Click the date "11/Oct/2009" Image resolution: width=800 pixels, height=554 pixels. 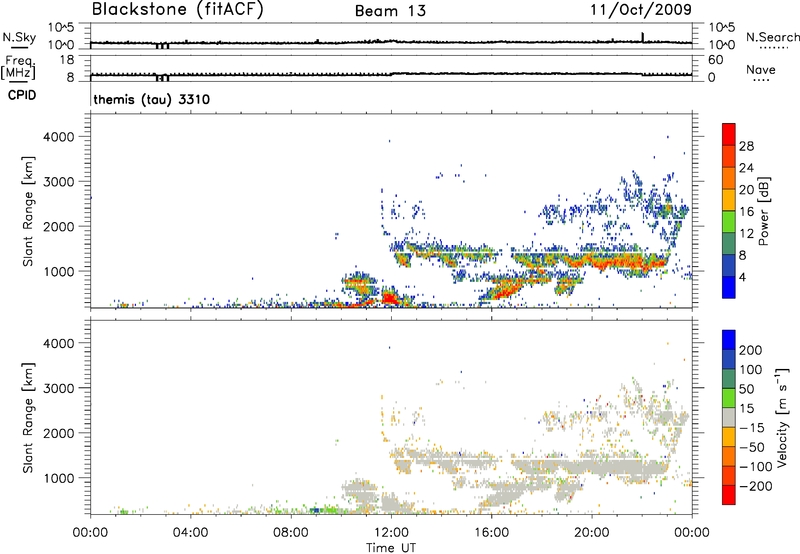tap(641, 10)
